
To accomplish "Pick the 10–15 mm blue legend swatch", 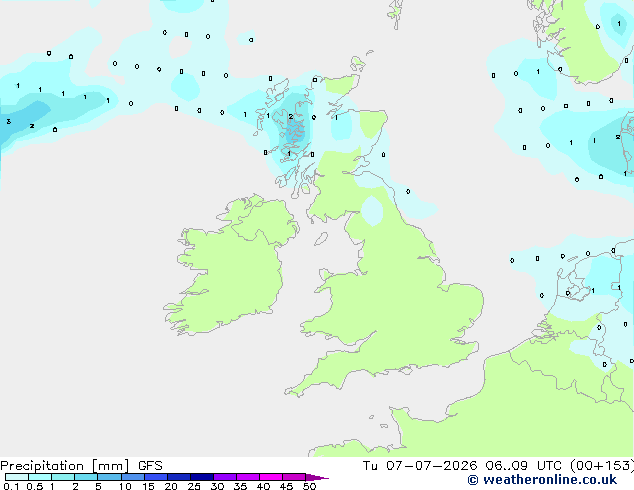I will tap(132, 477).
